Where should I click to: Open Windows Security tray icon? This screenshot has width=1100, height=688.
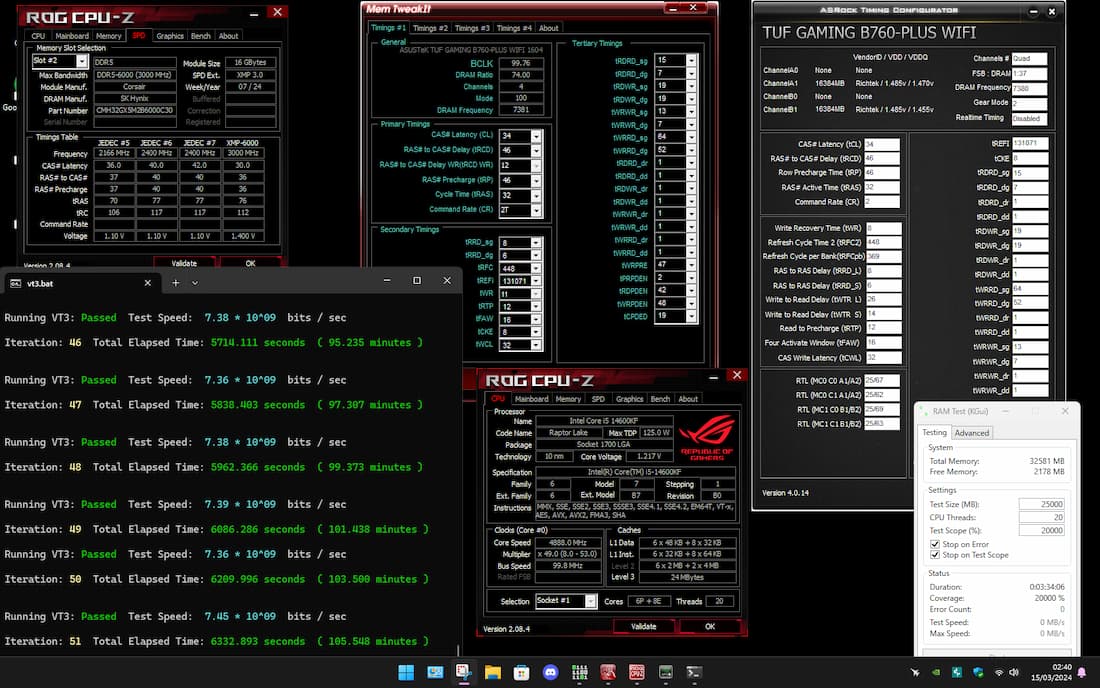tap(978, 673)
